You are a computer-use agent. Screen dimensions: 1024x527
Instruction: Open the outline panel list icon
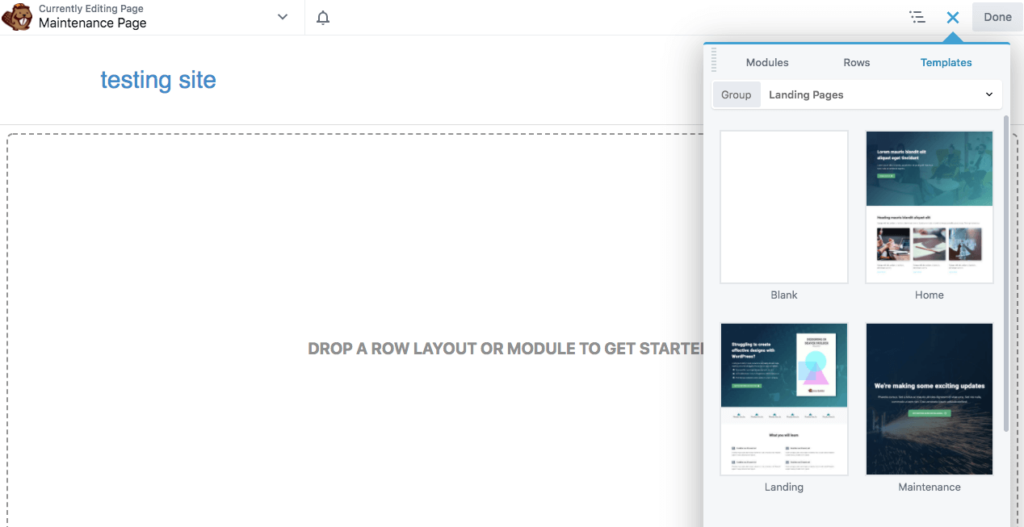(x=916, y=17)
